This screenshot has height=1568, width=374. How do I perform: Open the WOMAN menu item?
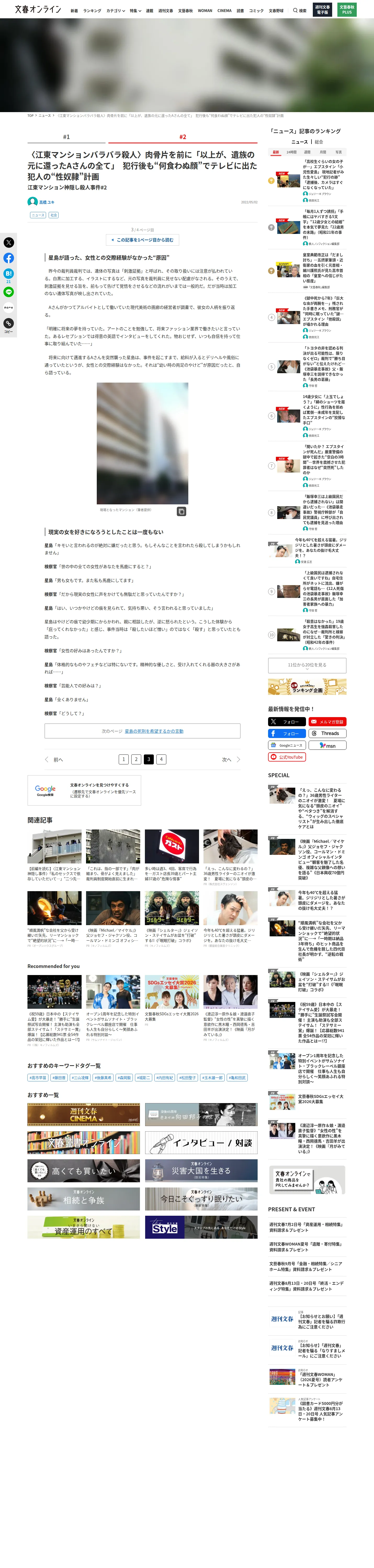(205, 11)
